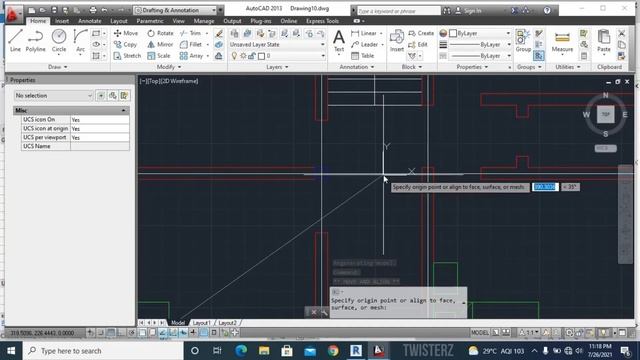Click the TOP face of ViewCube
This screenshot has width=640, height=360.
pos(605,115)
